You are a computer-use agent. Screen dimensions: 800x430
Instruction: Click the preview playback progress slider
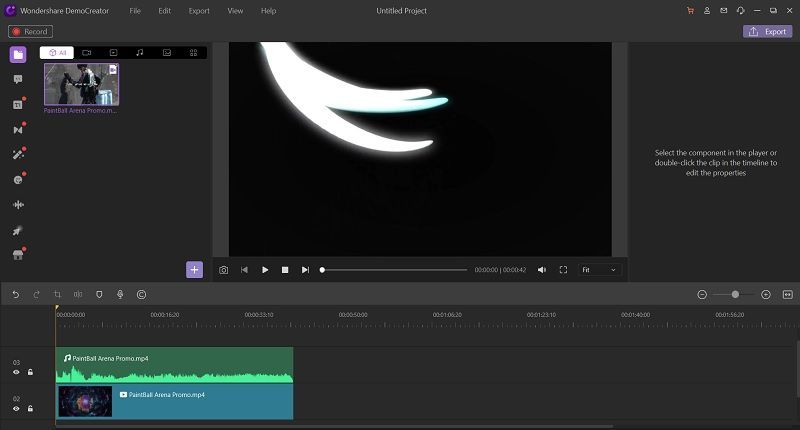pos(394,270)
